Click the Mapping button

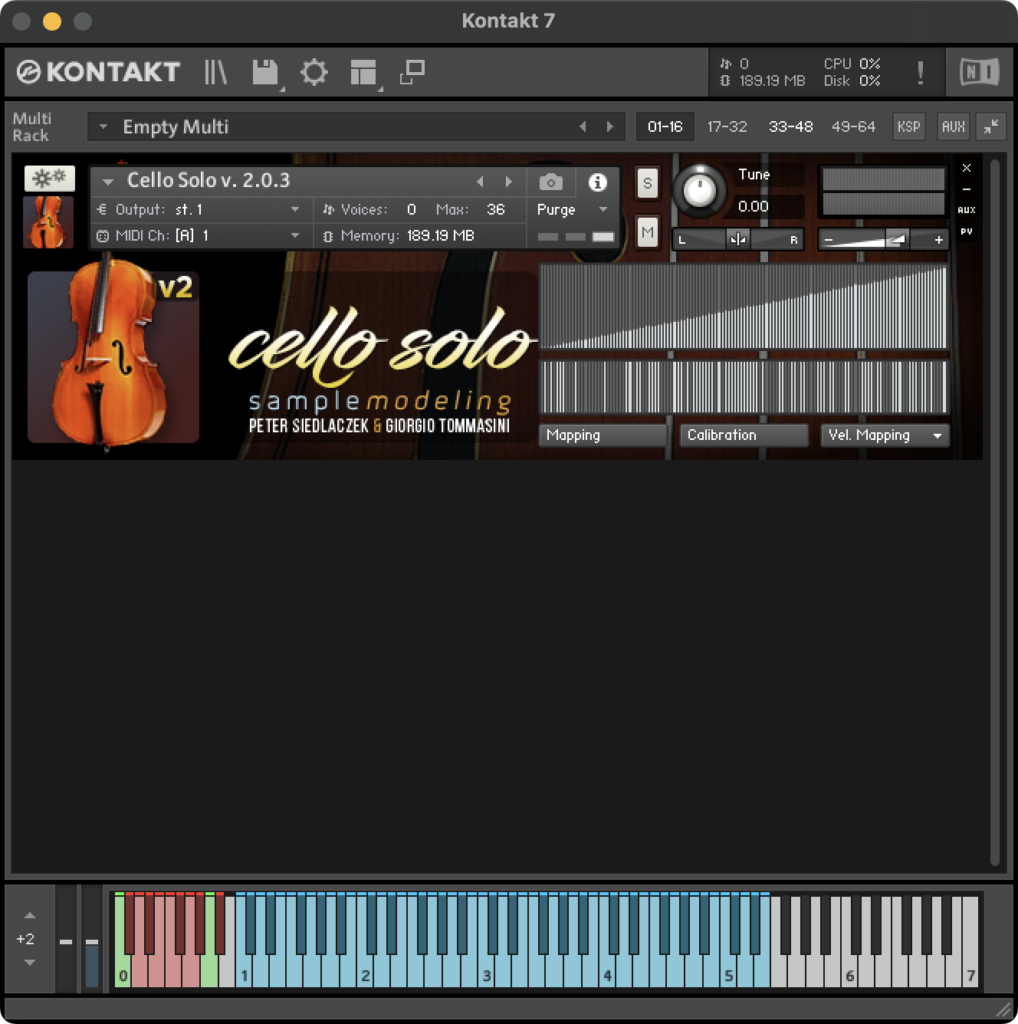click(602, 435)
